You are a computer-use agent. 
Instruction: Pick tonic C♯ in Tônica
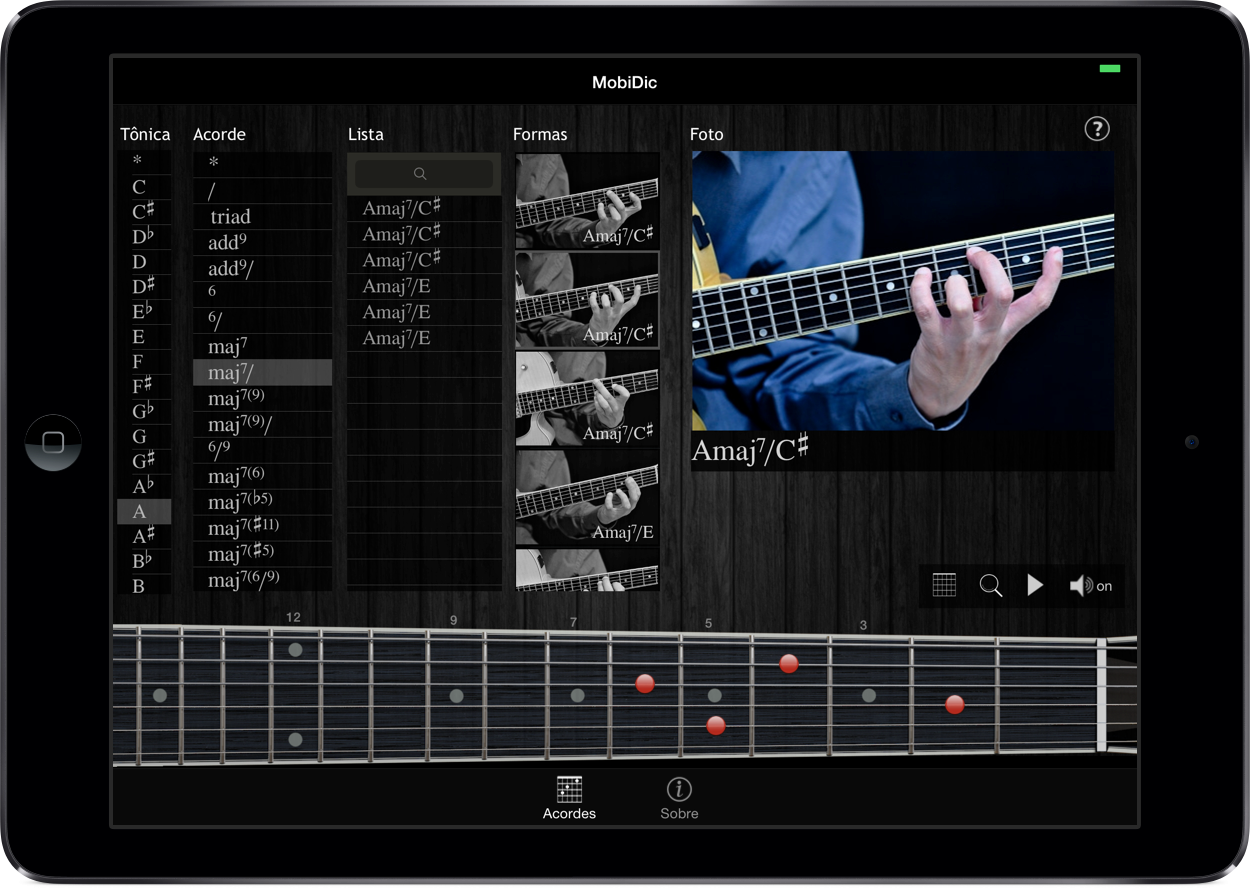[x=144, y=212]
